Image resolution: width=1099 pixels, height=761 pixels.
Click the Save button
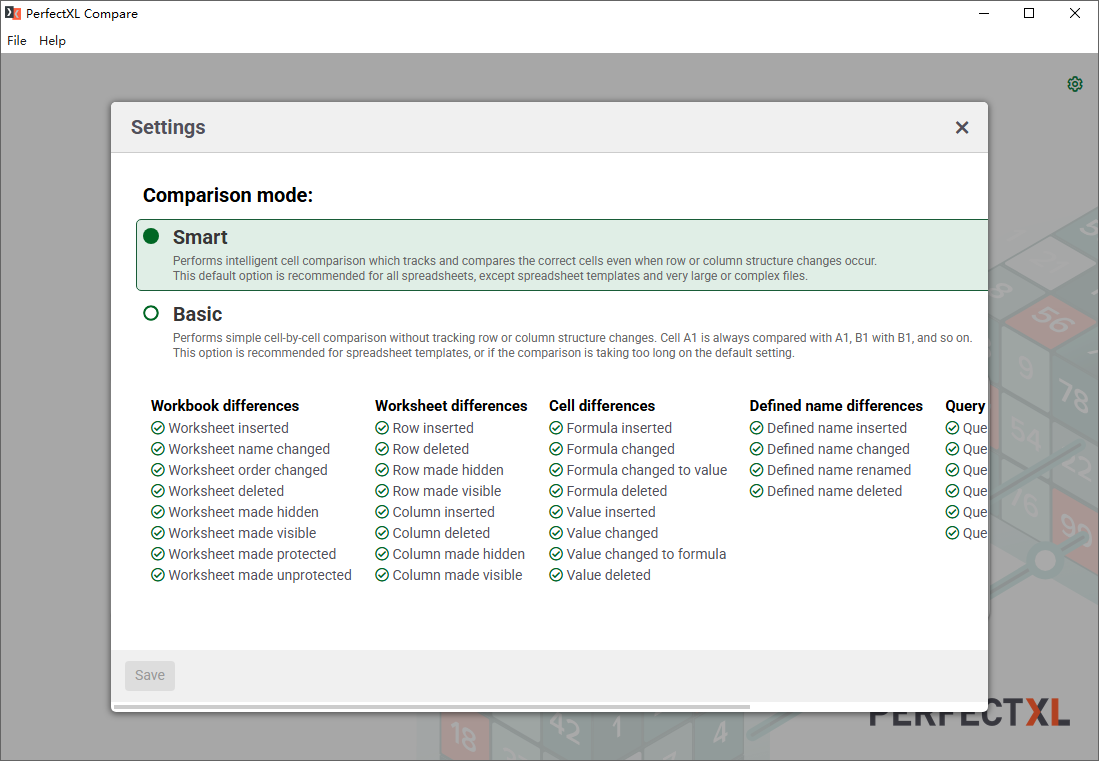[150, 676]
